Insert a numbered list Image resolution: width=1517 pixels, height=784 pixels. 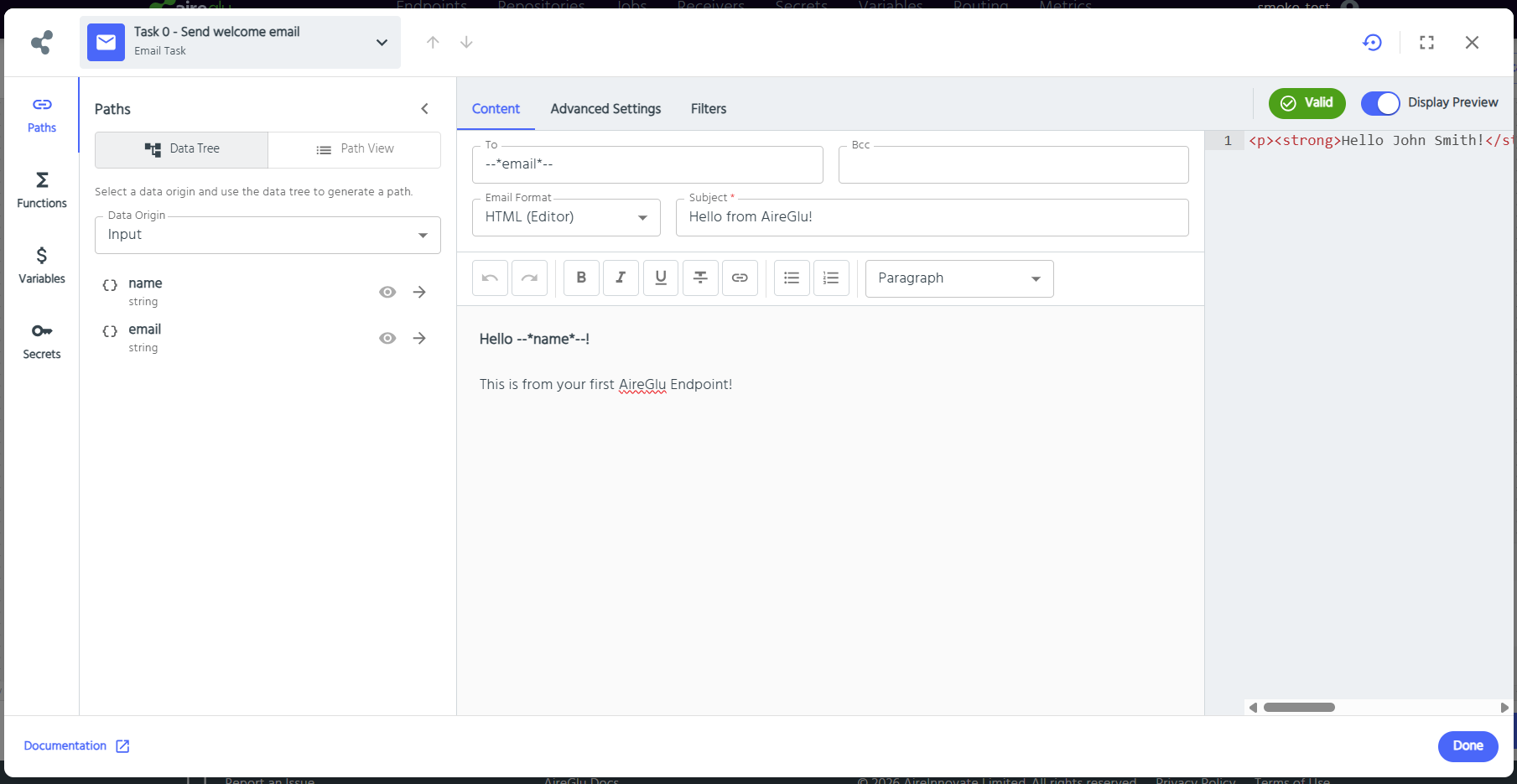click(x=831, y=278)
